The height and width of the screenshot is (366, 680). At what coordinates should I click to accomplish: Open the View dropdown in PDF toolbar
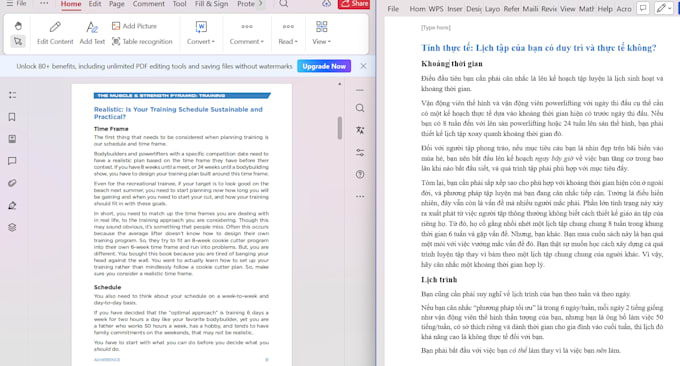[321, 33]
